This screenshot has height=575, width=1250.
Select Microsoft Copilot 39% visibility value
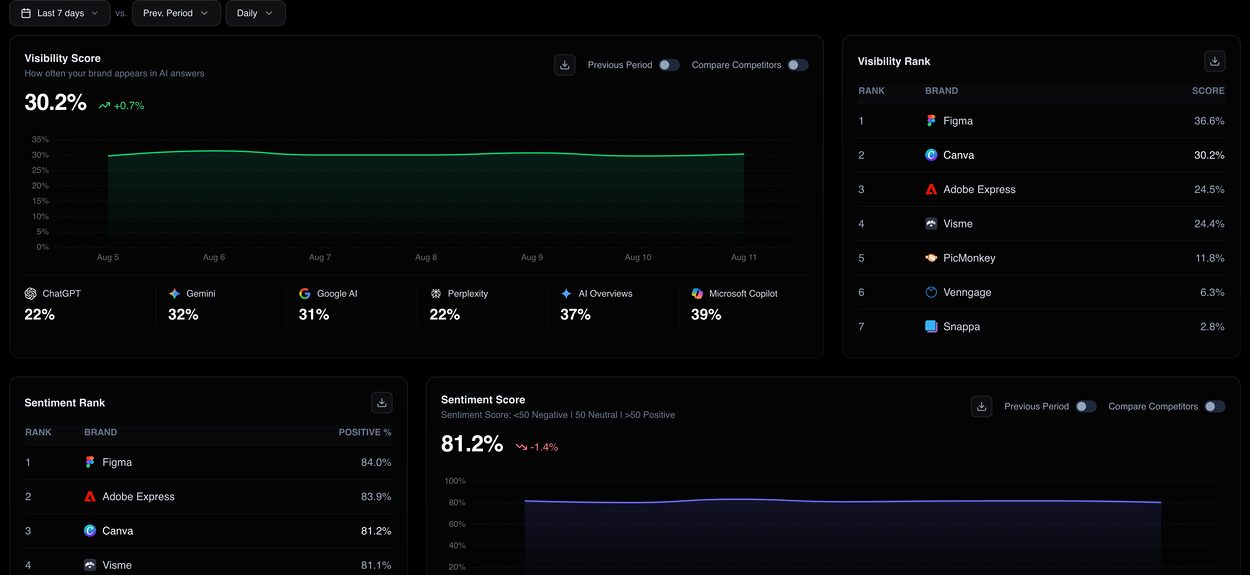coord(706,315)
